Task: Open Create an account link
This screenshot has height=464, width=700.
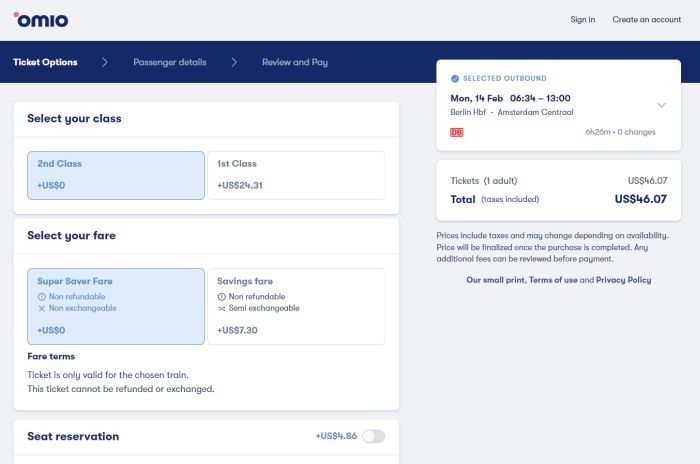Action: point(646,20)
